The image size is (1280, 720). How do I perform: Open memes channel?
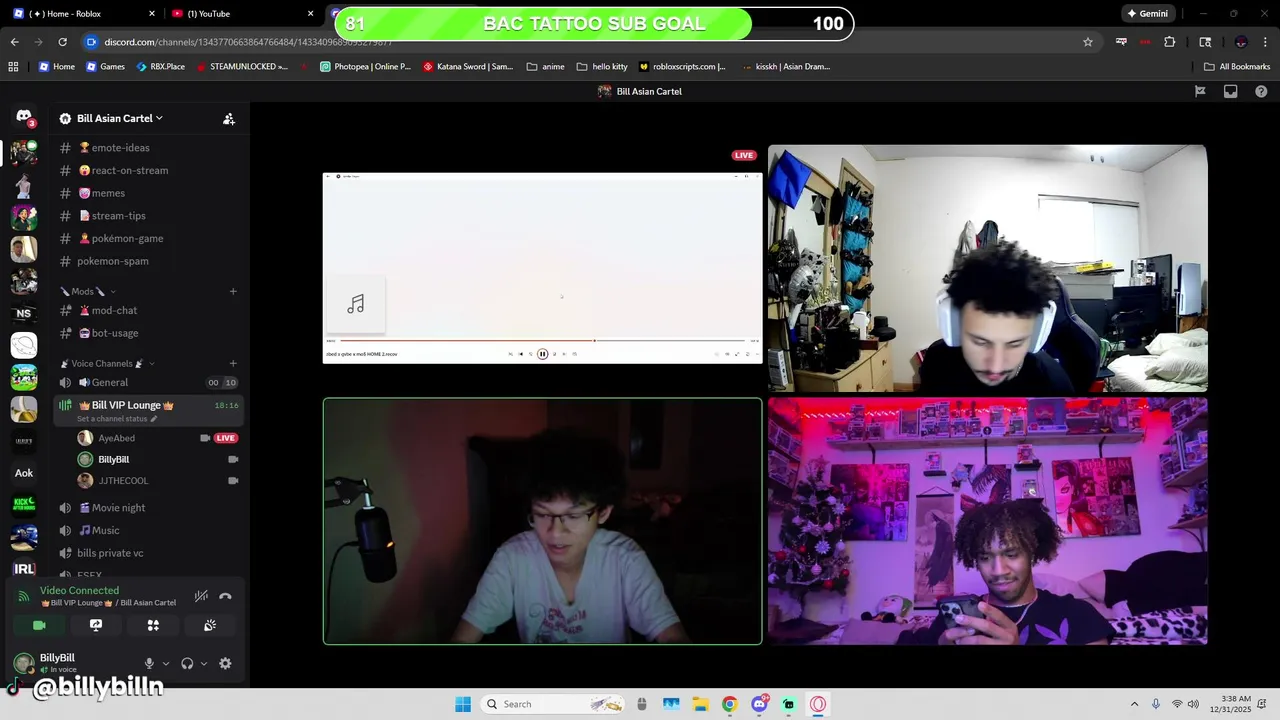149,193
